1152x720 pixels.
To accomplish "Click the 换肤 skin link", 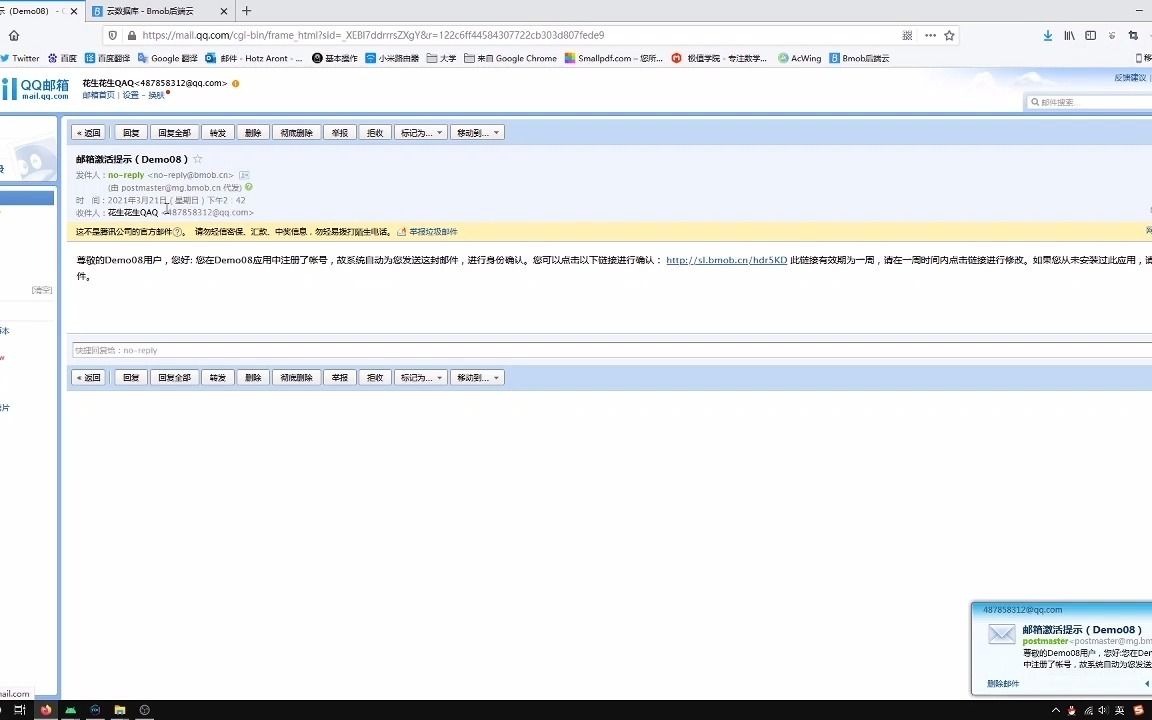I will tap(156, 96).
